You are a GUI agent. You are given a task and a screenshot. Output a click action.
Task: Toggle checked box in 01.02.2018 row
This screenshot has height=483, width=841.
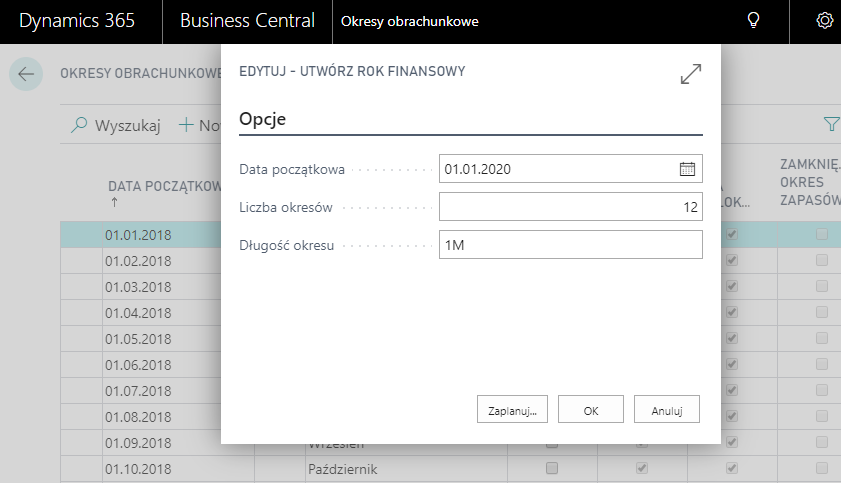[732, 260]
